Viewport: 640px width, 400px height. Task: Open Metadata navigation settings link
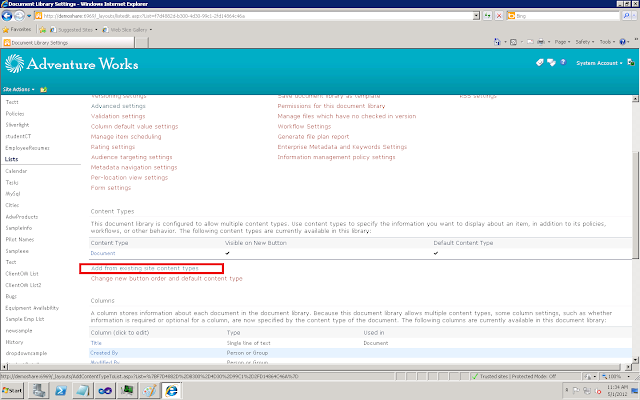click(134, 167)
